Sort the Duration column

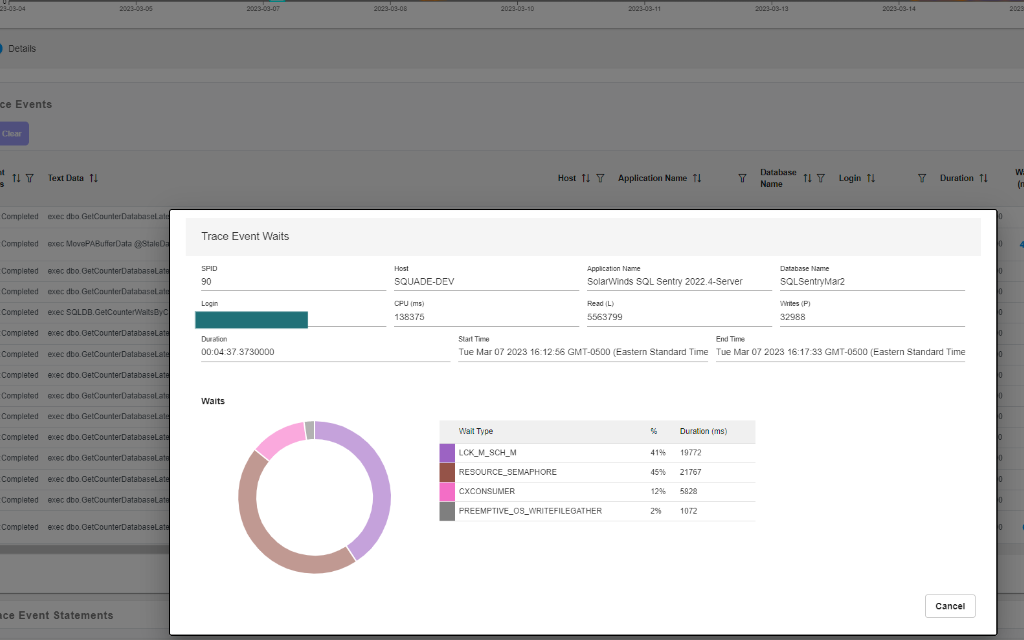983,178
